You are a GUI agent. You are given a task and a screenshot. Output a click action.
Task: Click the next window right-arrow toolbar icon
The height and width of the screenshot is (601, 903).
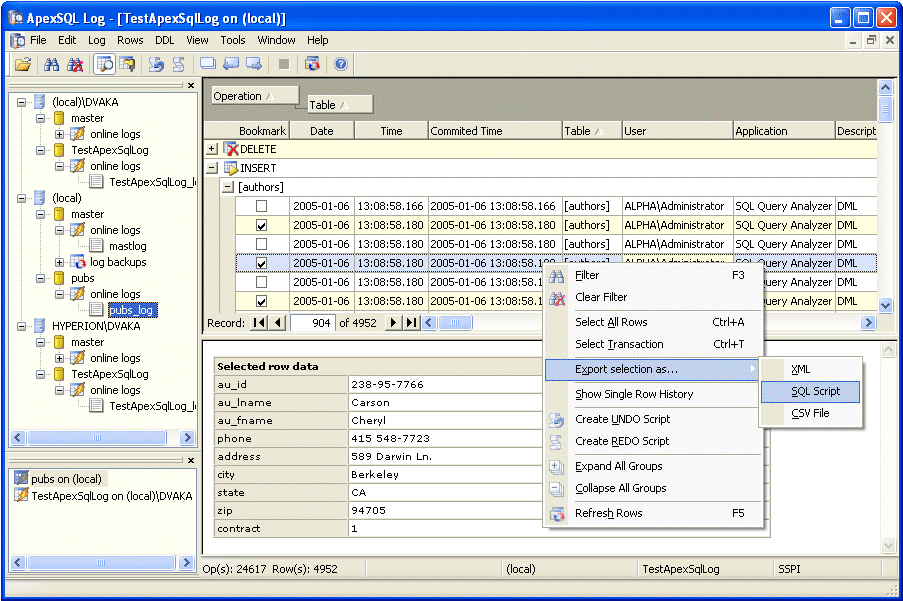pyautogui.click(x=254, y=64)
